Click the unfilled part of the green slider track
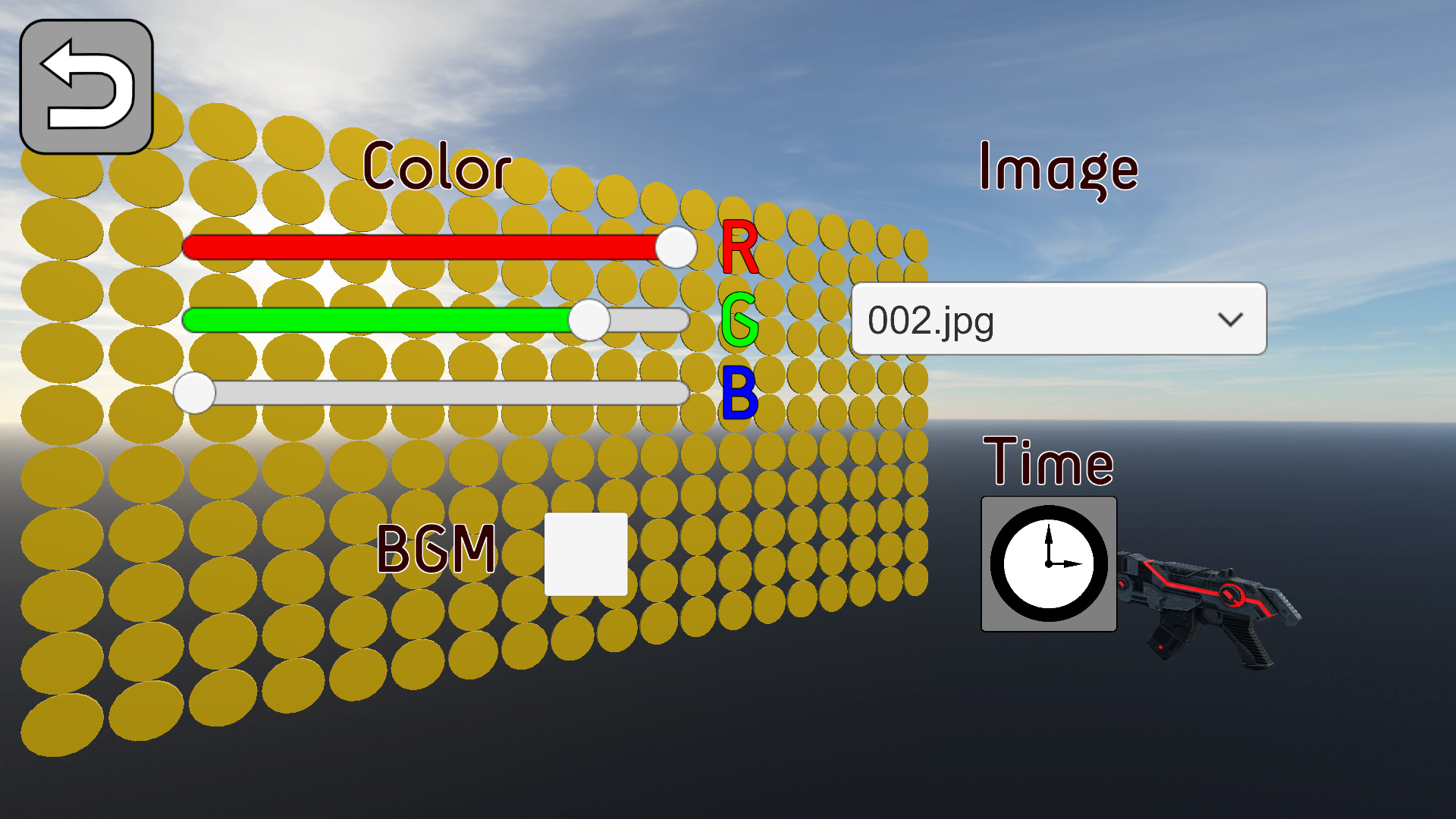The height and width of the screenshot is (819, 1456). [x=650, y=320]
